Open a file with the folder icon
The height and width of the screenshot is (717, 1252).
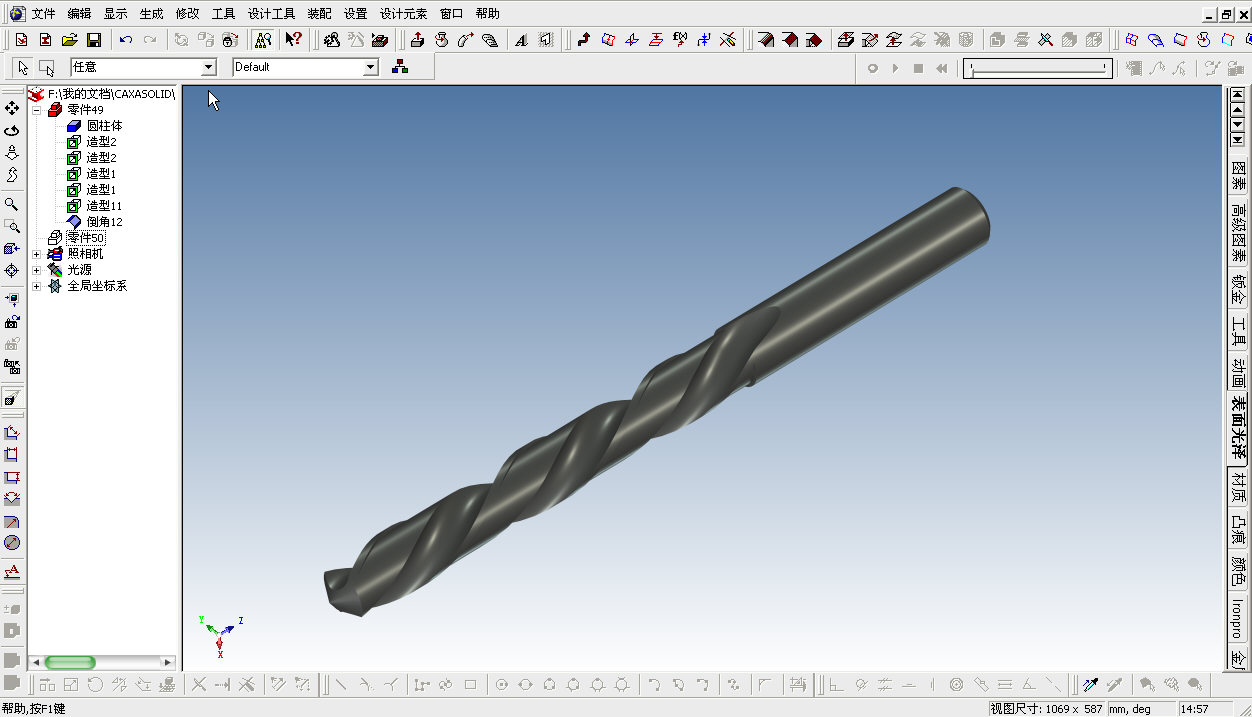[x=69, y=40]
